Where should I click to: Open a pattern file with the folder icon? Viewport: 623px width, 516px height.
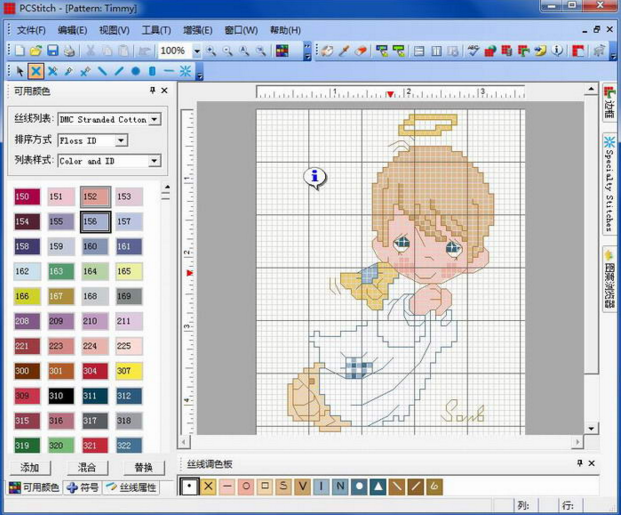click(x=36, y=50)
